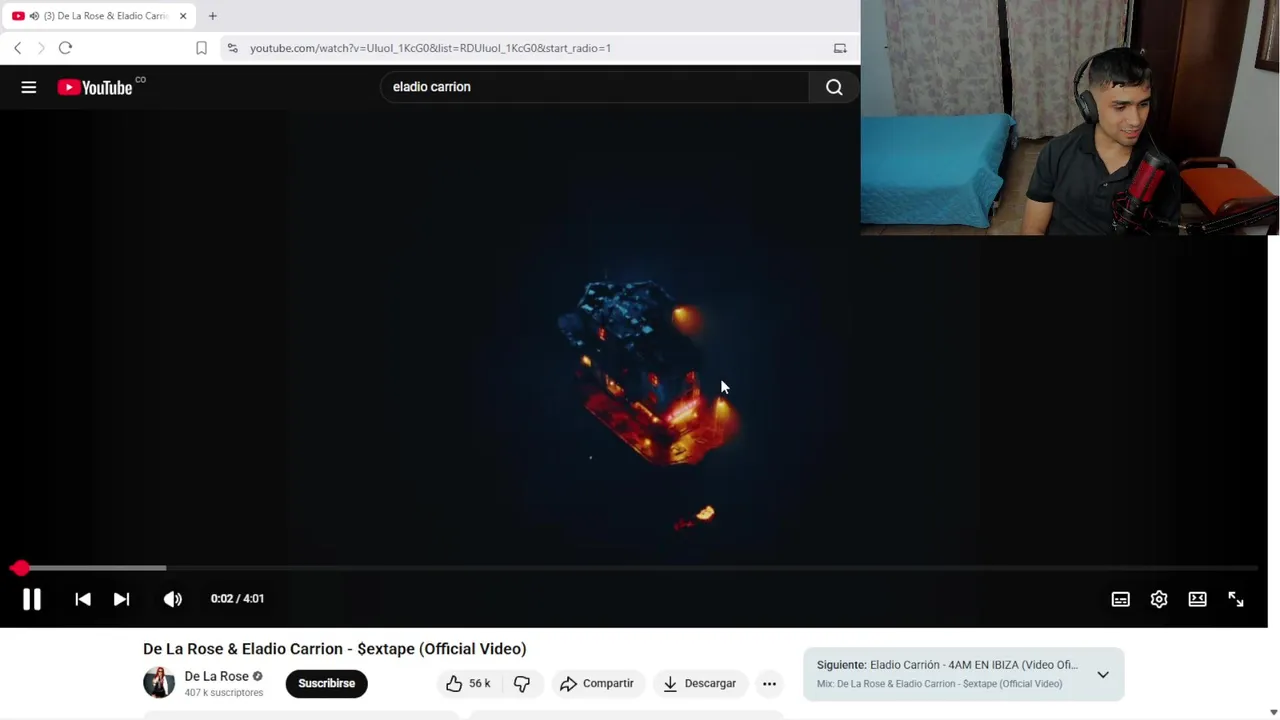
Task: Toggle subtitles on the player
Action: 1120,599
